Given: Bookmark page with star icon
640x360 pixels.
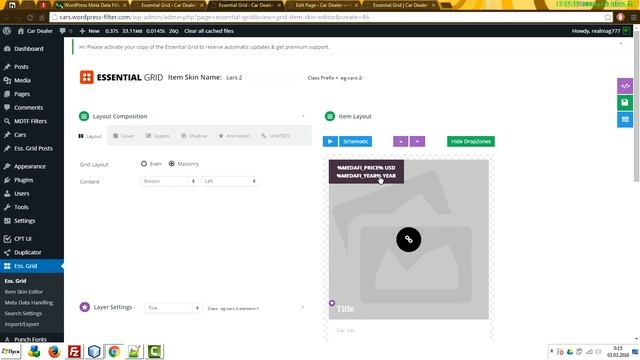Looking at the screenshot, I should tap(608, 17).
